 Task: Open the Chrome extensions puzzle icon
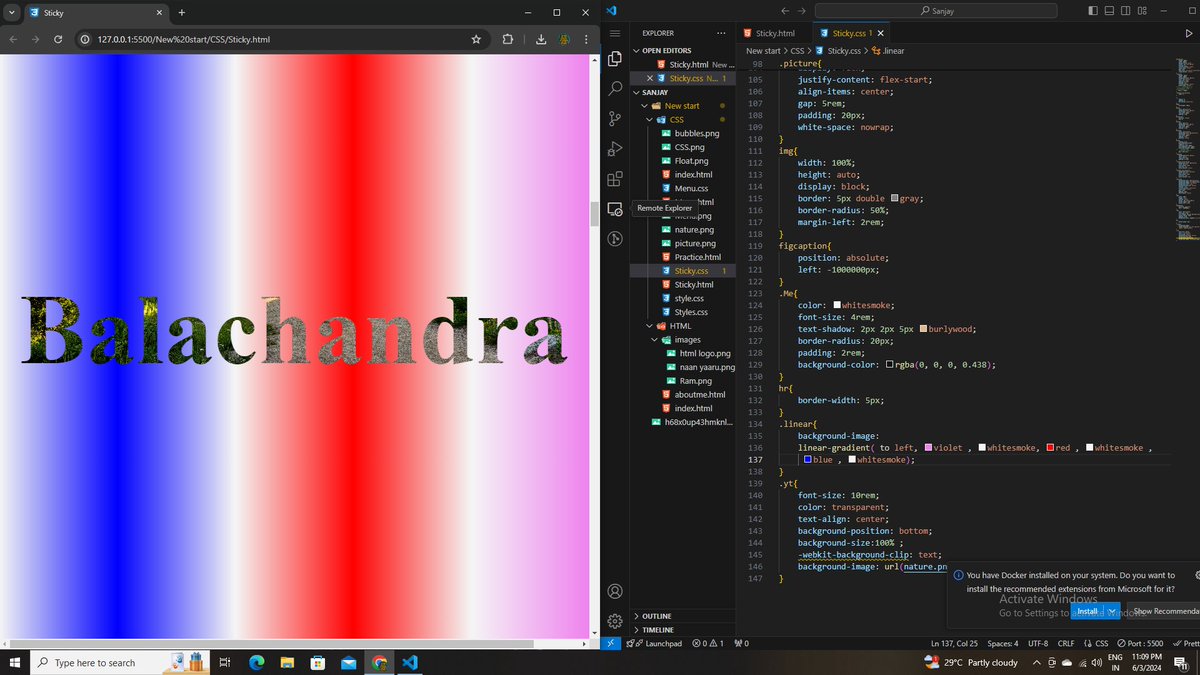tap(507, 39)
